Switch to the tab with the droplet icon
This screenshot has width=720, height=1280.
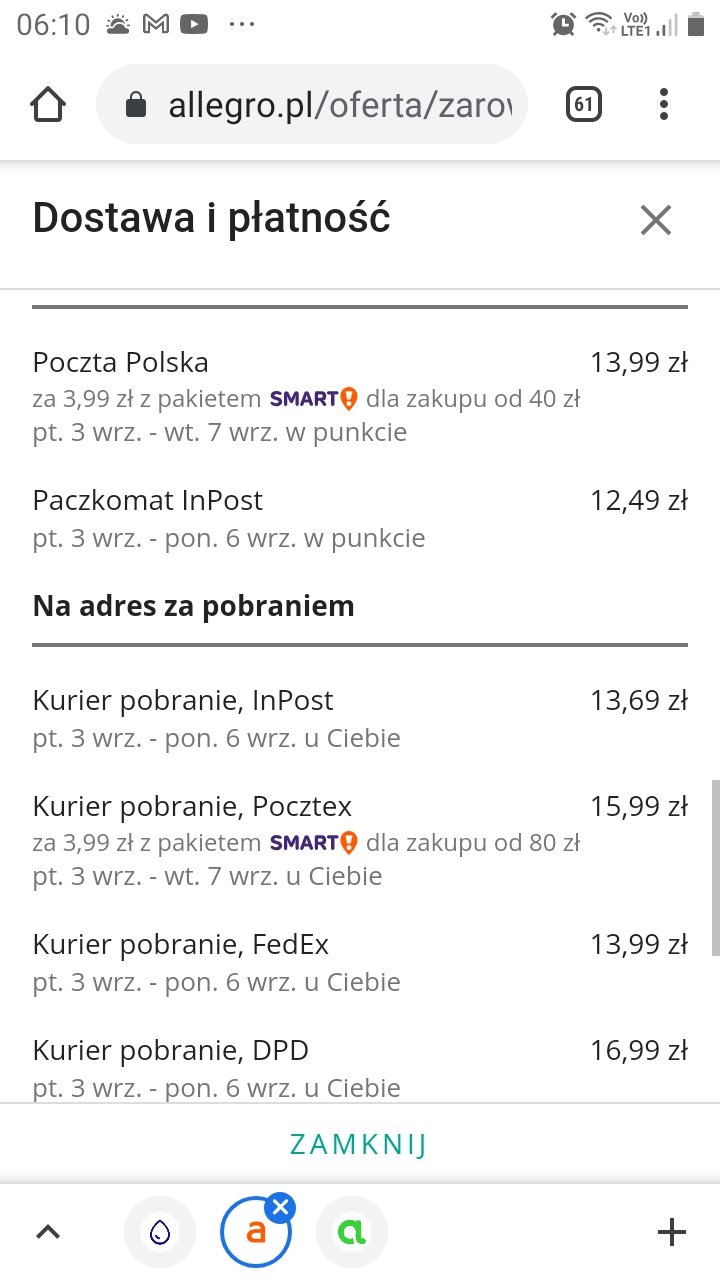pyautogui.click(x=160, y=1232)
